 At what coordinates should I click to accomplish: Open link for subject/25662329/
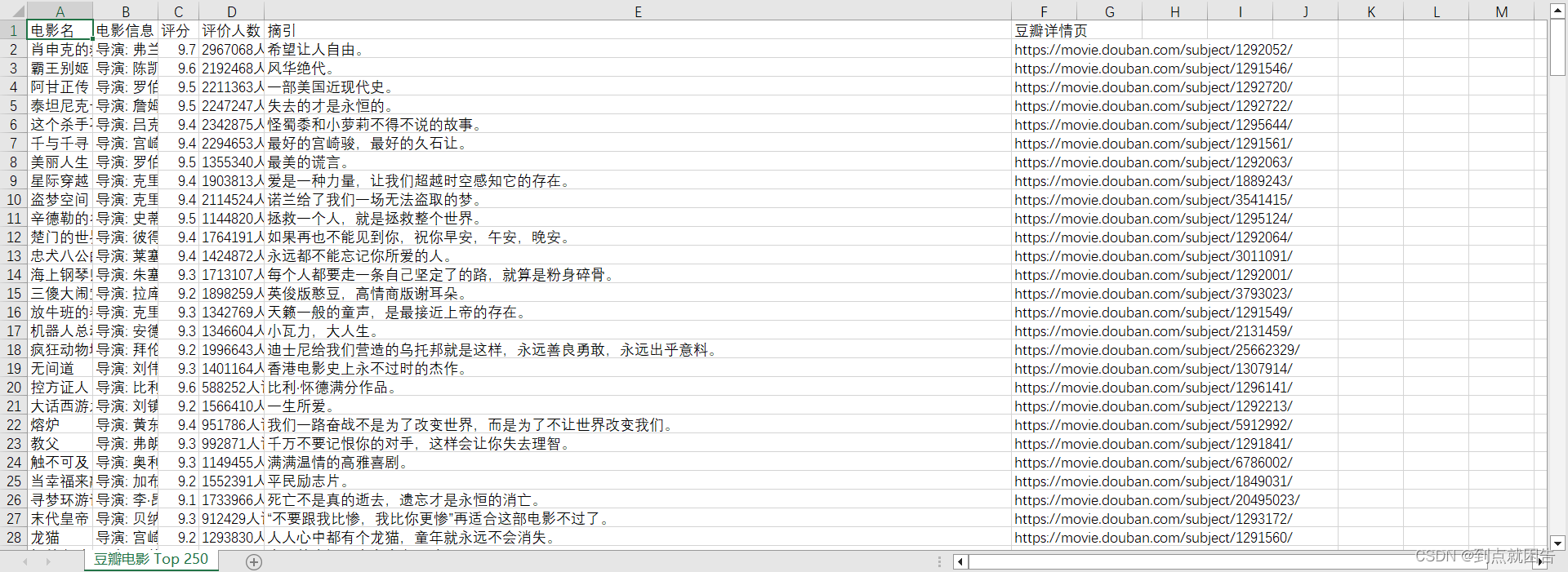1157,350
